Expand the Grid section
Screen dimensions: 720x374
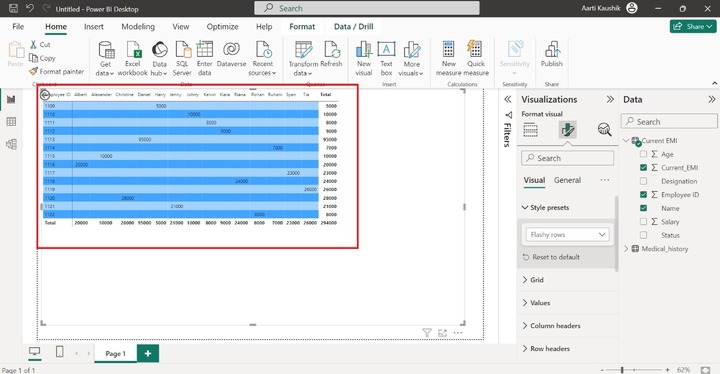tap(525, 280)
